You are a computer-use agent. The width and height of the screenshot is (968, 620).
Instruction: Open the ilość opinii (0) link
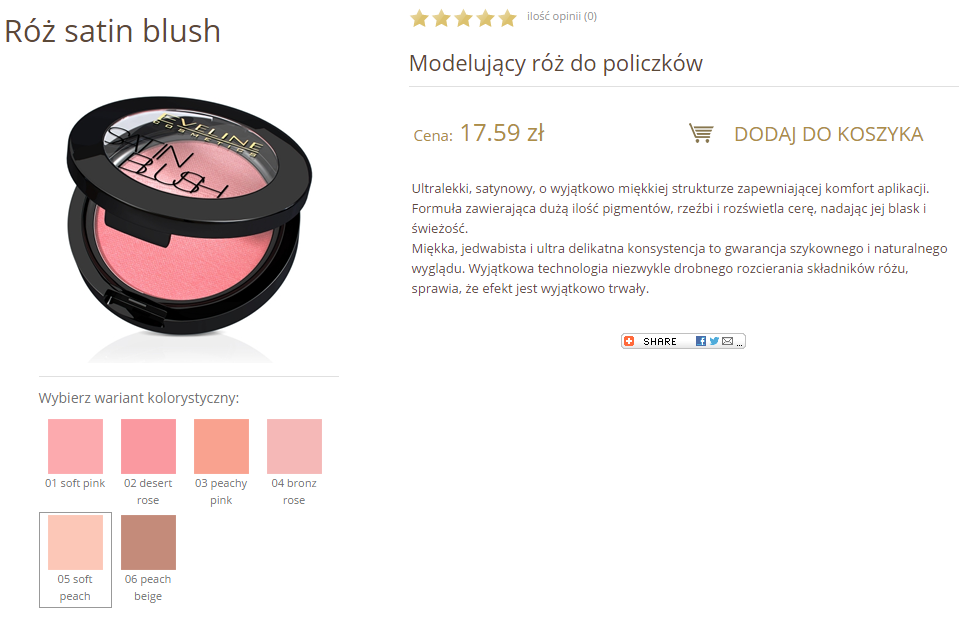[x=562, y=16]
